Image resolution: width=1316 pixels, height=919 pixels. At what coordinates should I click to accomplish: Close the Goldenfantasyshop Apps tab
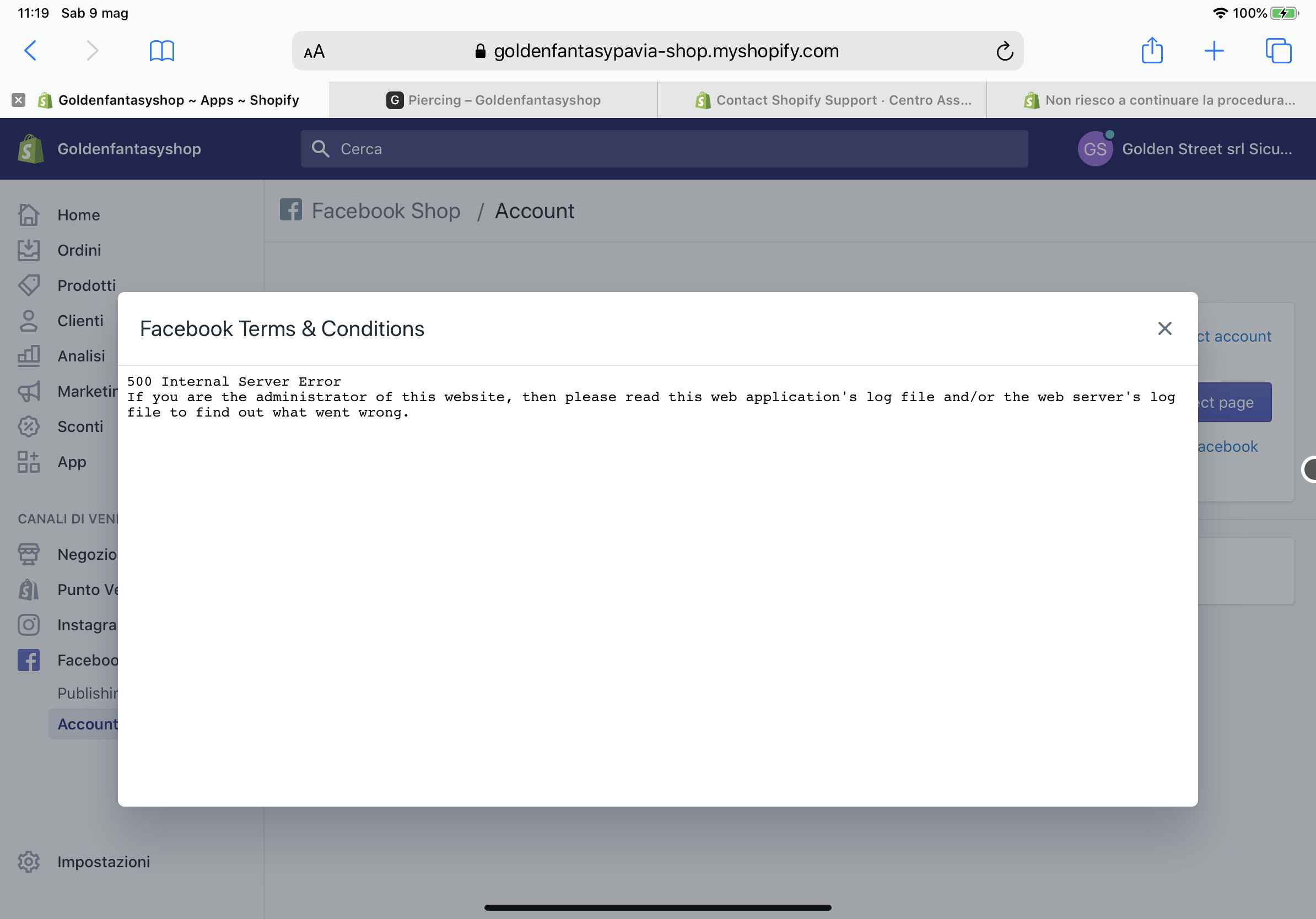18,100
